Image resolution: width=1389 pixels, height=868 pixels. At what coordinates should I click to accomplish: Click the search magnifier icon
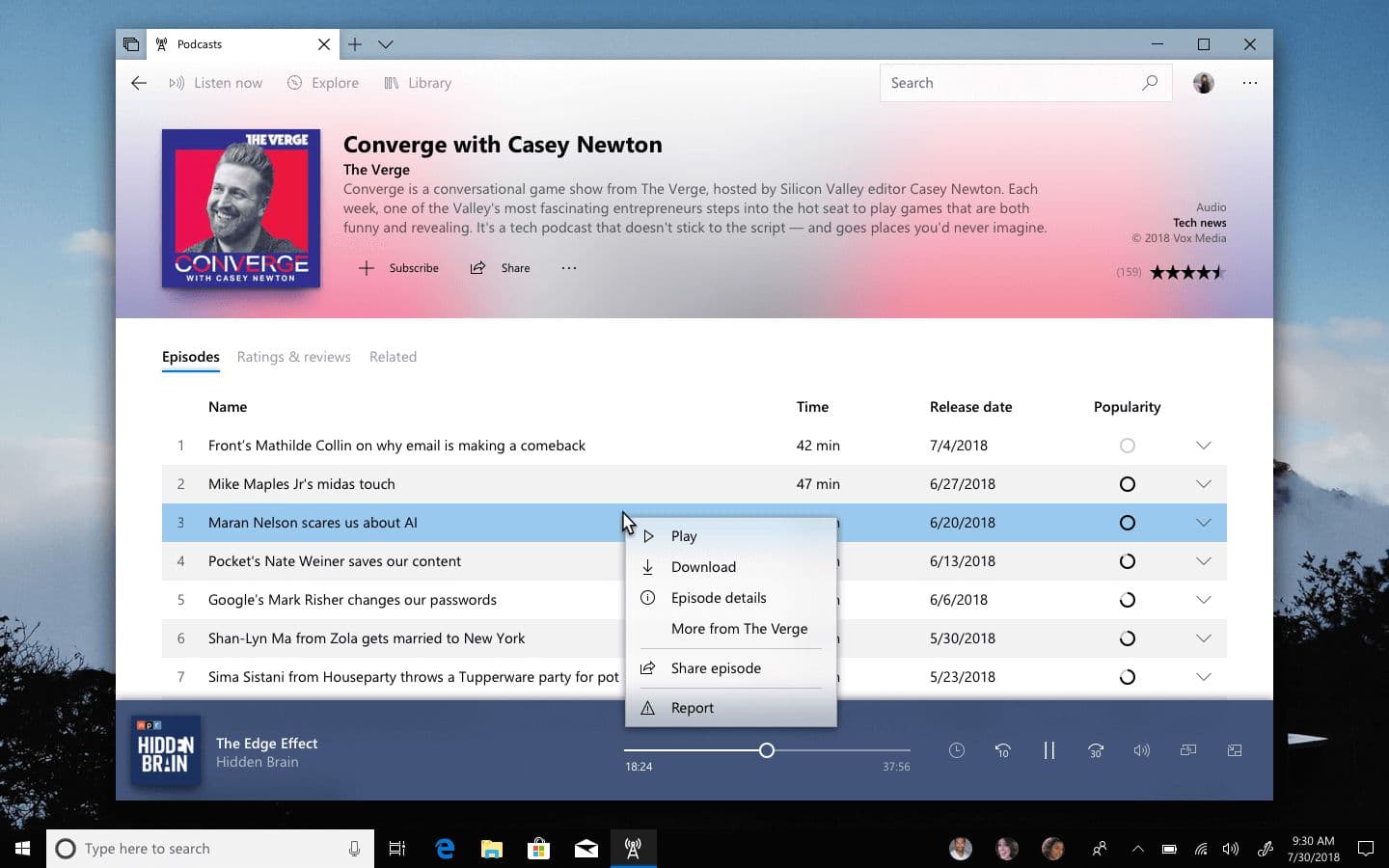point(1150,83)
